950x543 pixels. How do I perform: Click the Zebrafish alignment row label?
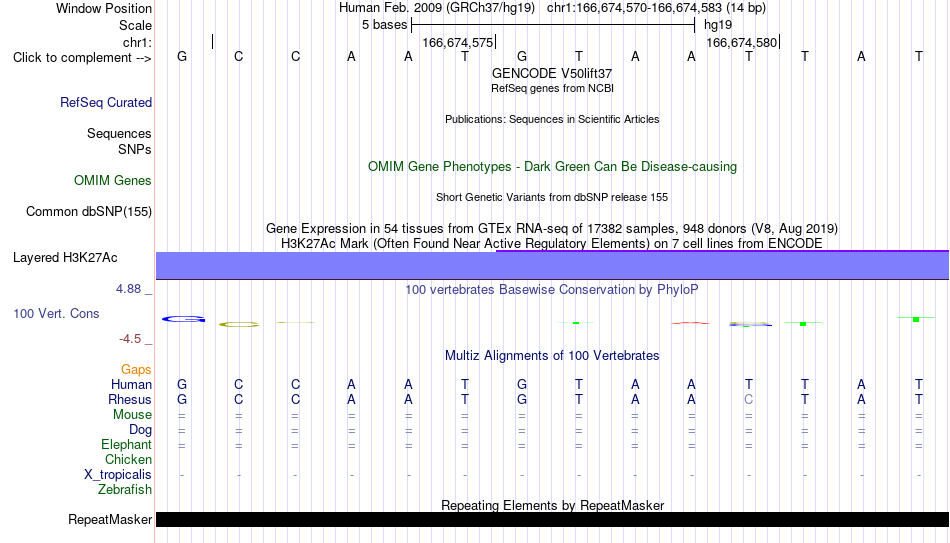125,490
